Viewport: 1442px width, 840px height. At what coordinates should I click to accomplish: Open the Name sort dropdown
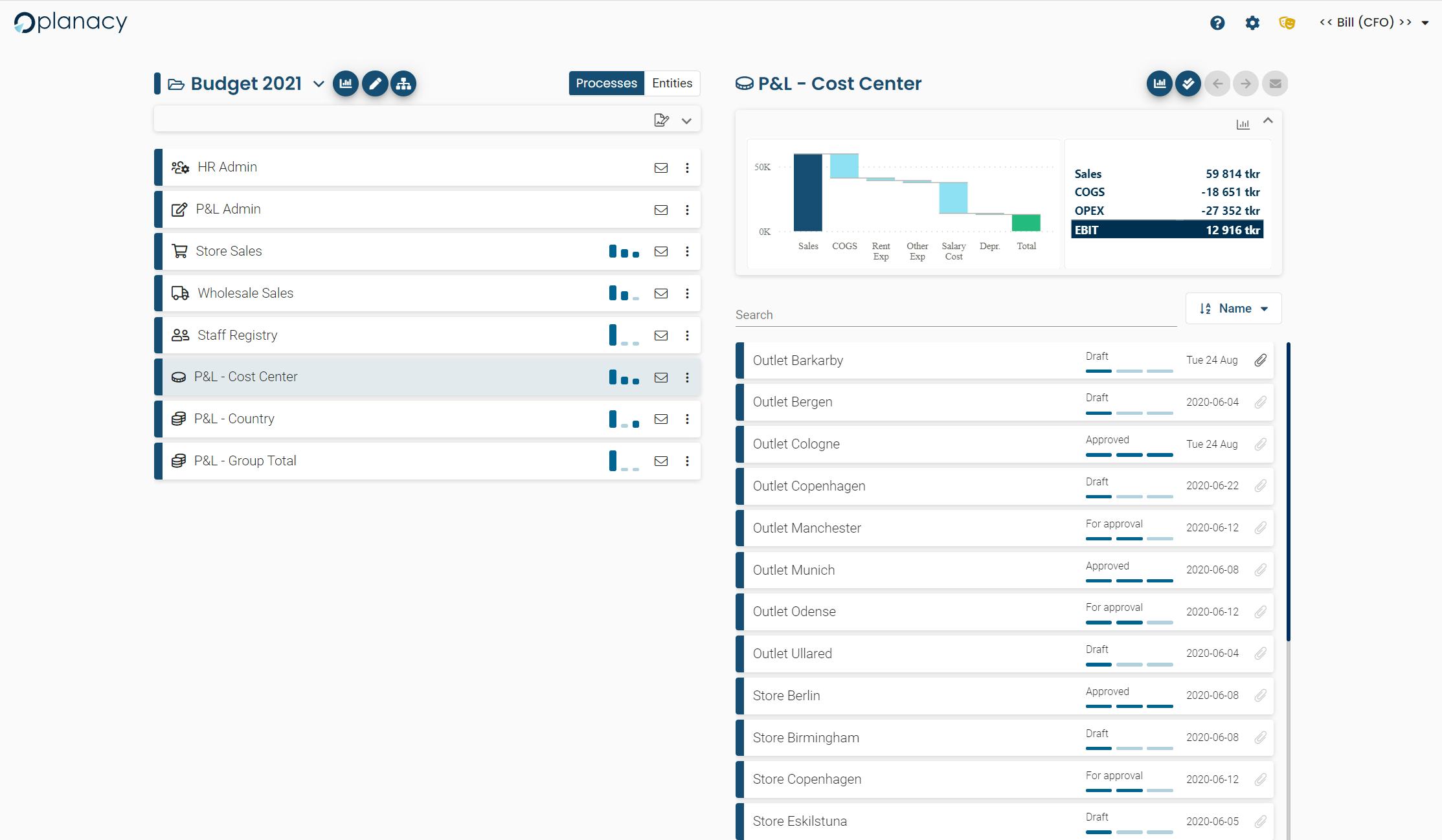(x=1233, y=308)
